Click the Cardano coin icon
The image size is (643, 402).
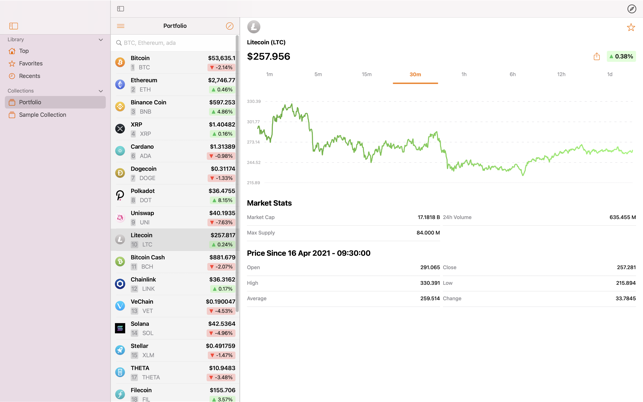tap(120, 151)
